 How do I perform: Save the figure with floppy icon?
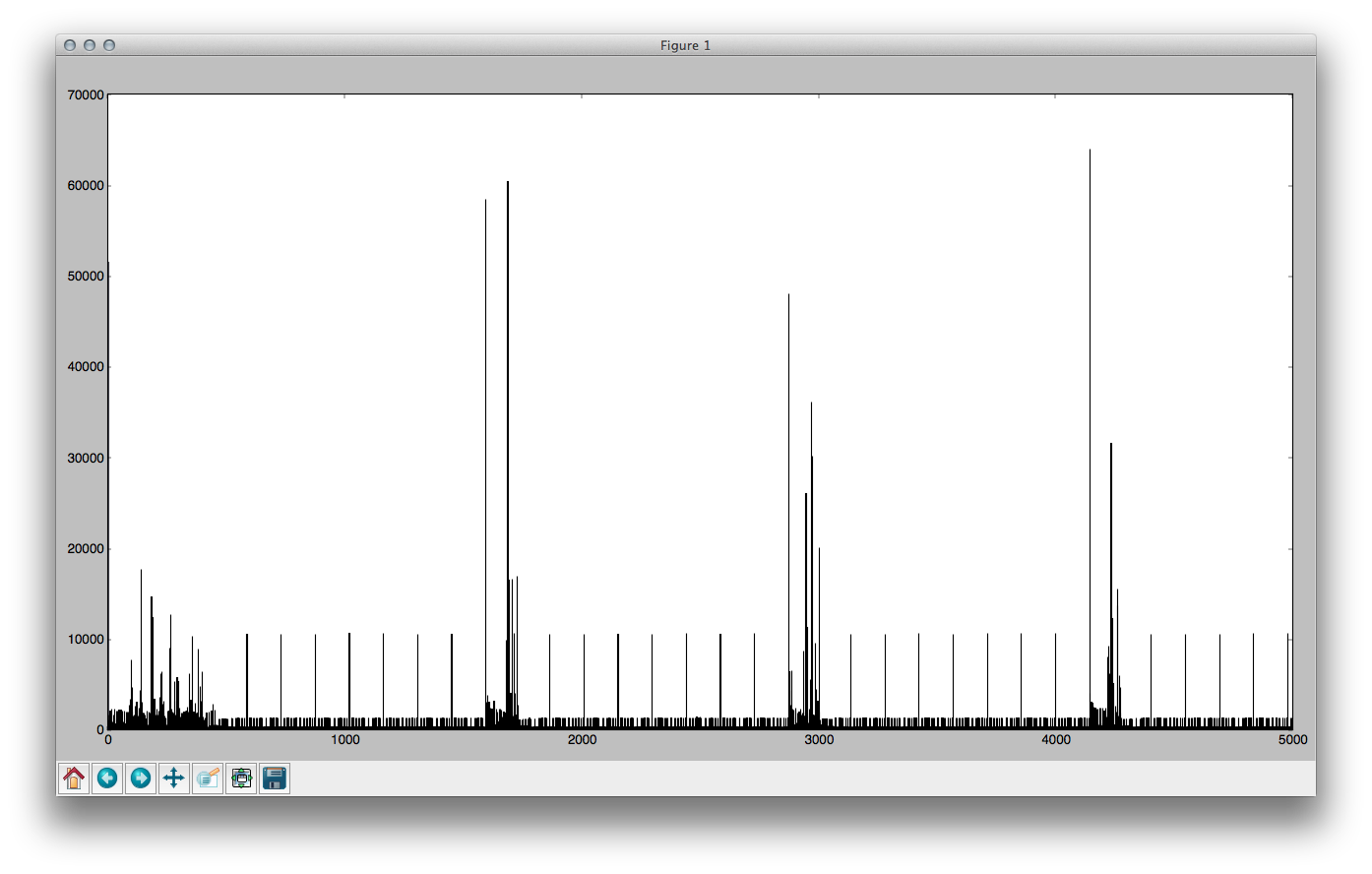tap(275, 779)
